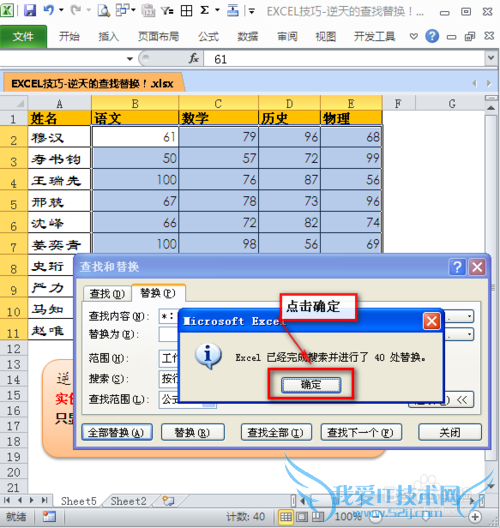Click the help question icon in Find and Replace dialog

pyautogui.click(x=458, y=267)
